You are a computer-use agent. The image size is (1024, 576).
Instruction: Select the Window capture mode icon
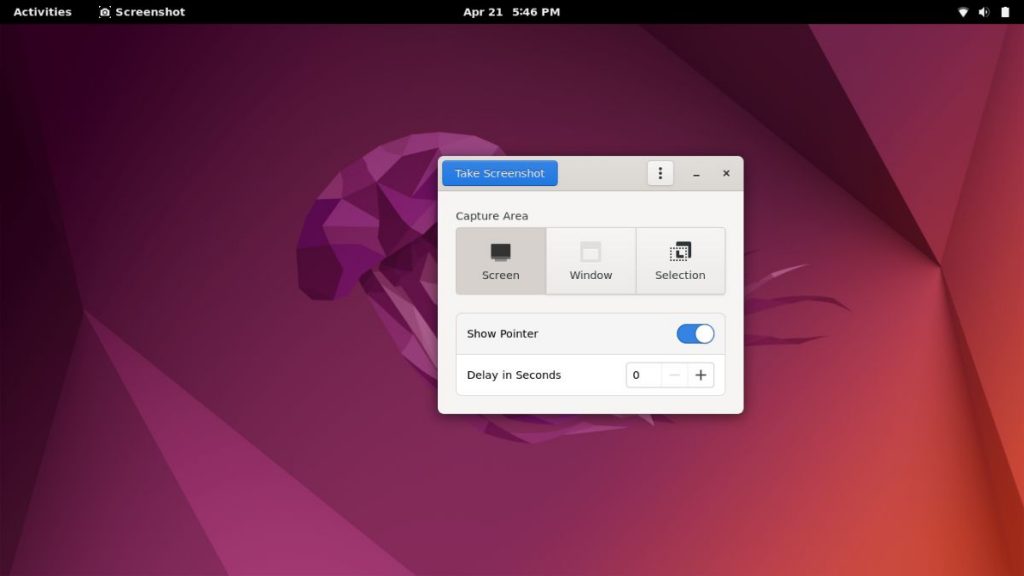[590, 251]
